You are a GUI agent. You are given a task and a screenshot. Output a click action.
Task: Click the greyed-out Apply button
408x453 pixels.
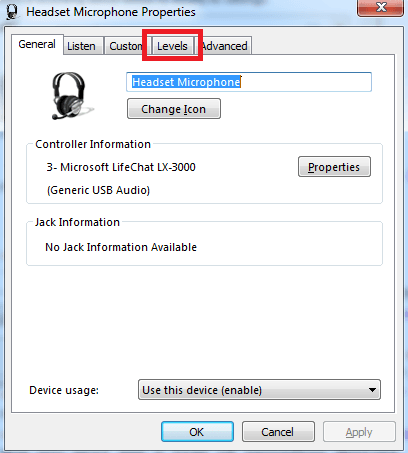click(359, 432)
